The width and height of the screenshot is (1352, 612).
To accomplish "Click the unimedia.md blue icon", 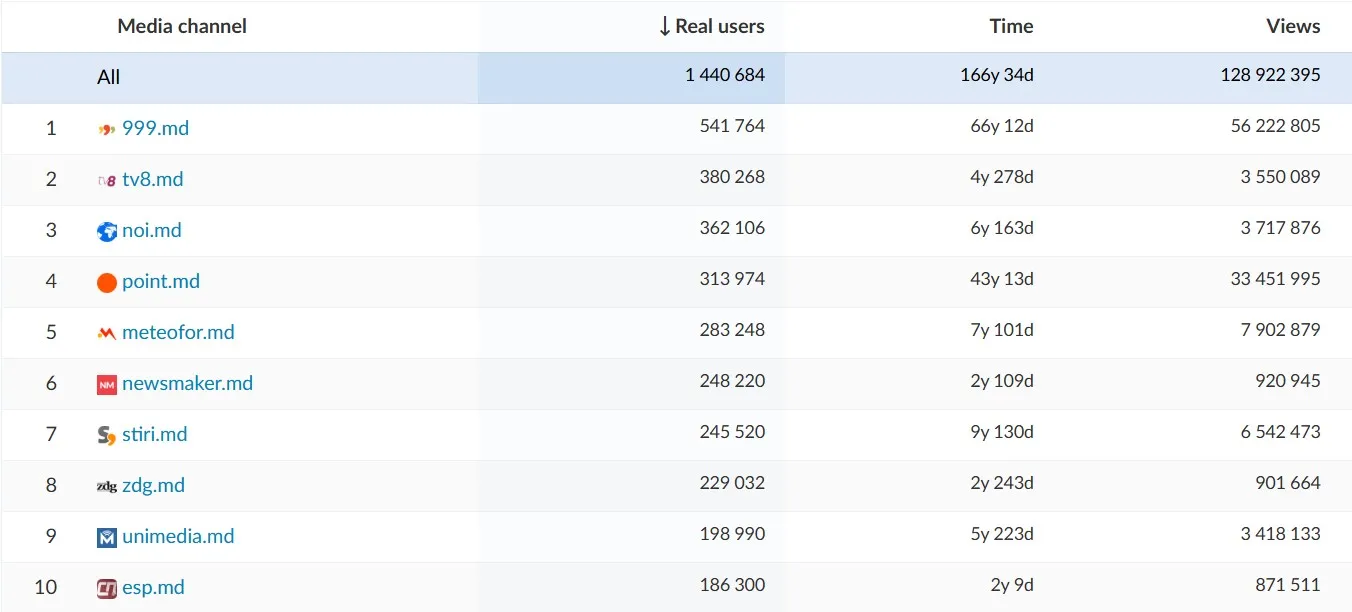I will point(107,538).
